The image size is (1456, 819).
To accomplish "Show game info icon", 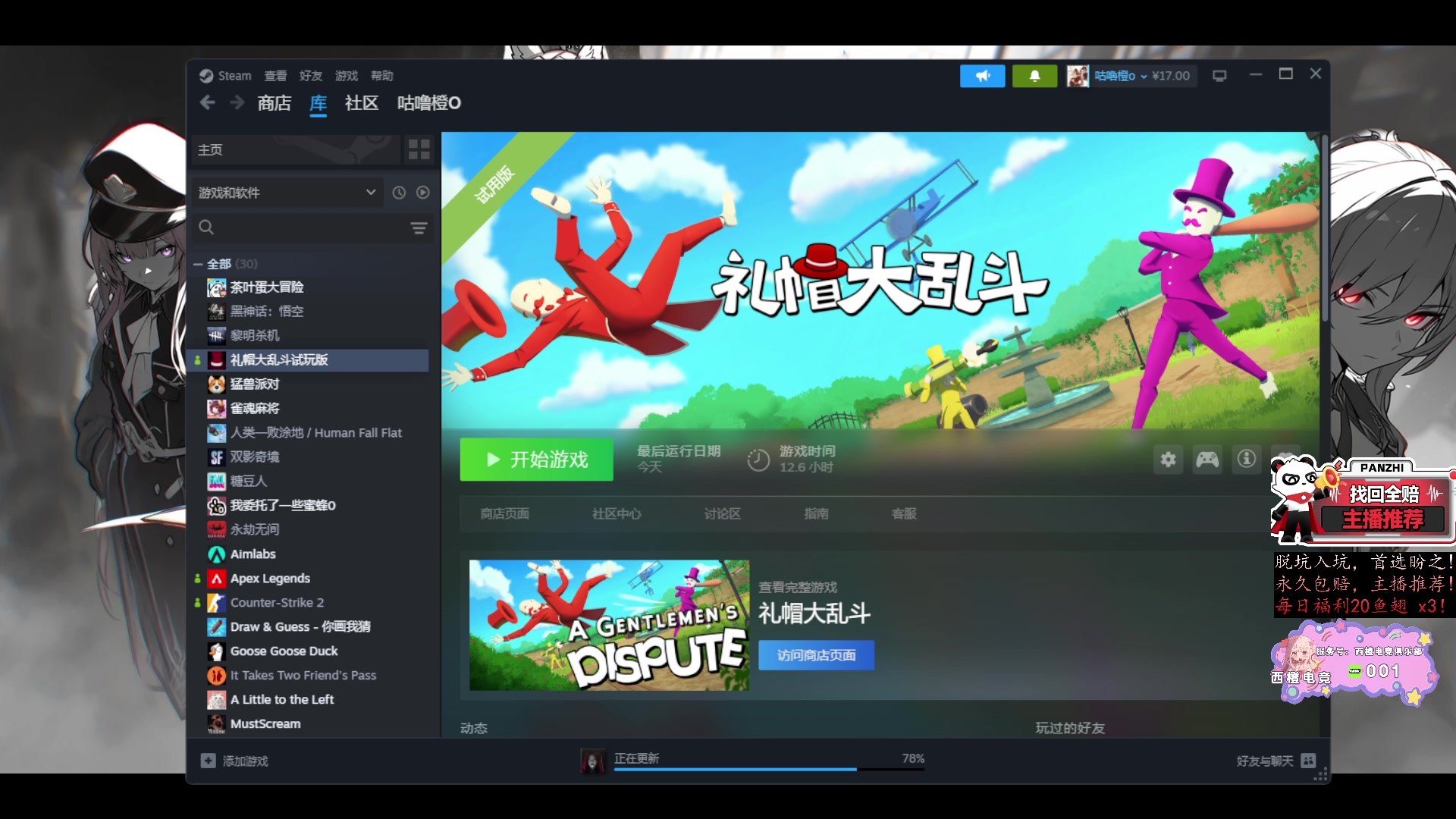I will [1247, 459].
